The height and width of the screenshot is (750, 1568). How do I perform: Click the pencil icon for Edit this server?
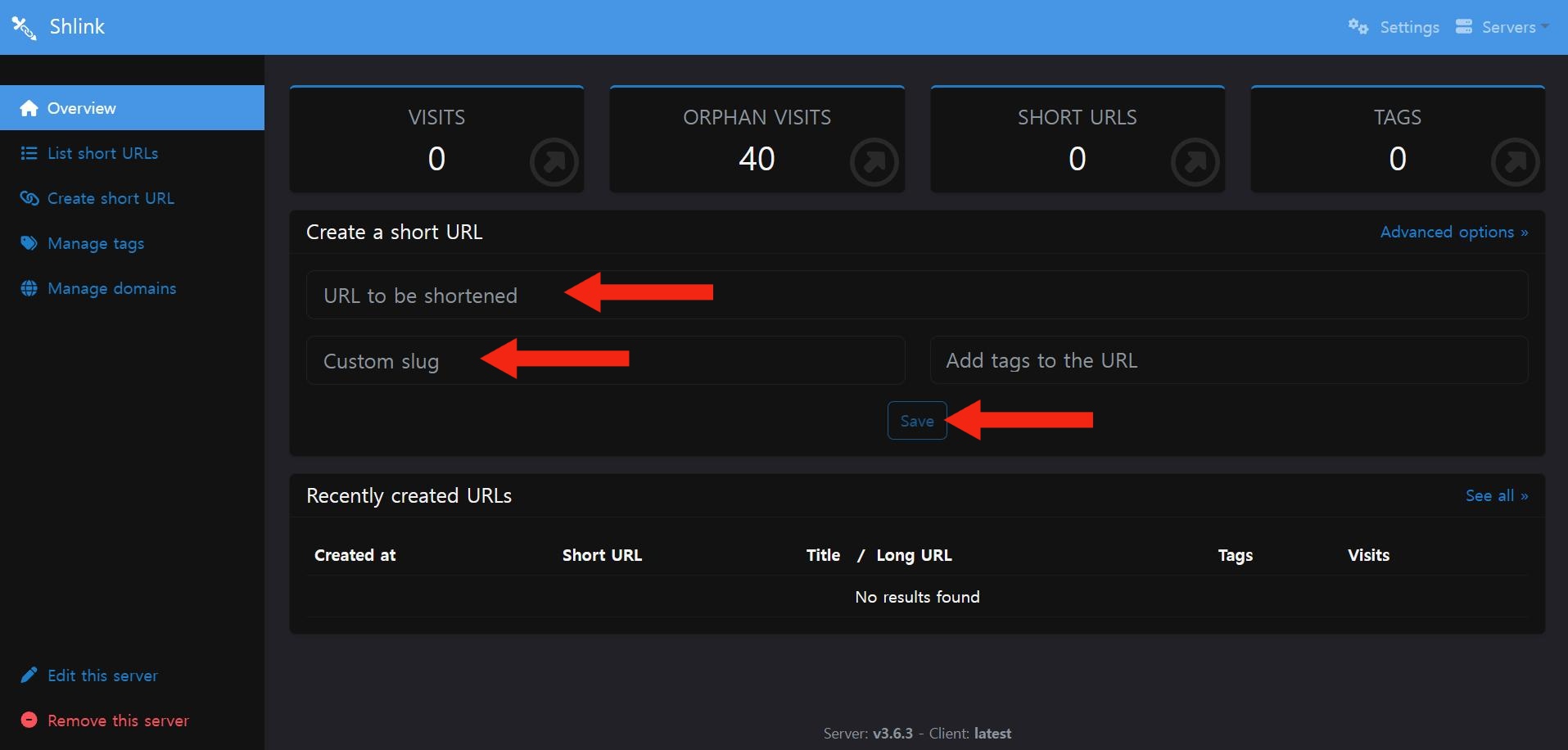[x=29, y=675]
